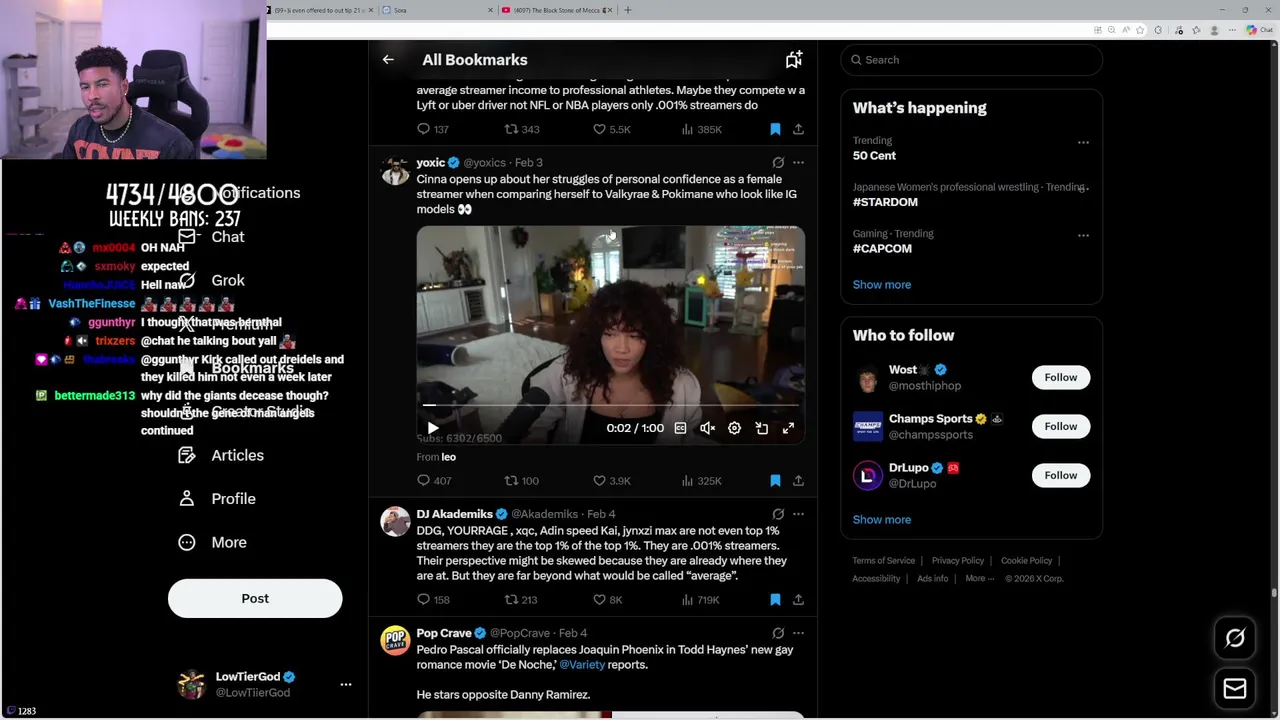This screenshot has height=720, width=1280.
Task: Reply to the yoxic post showing 407
Action: tap(433, 481)
